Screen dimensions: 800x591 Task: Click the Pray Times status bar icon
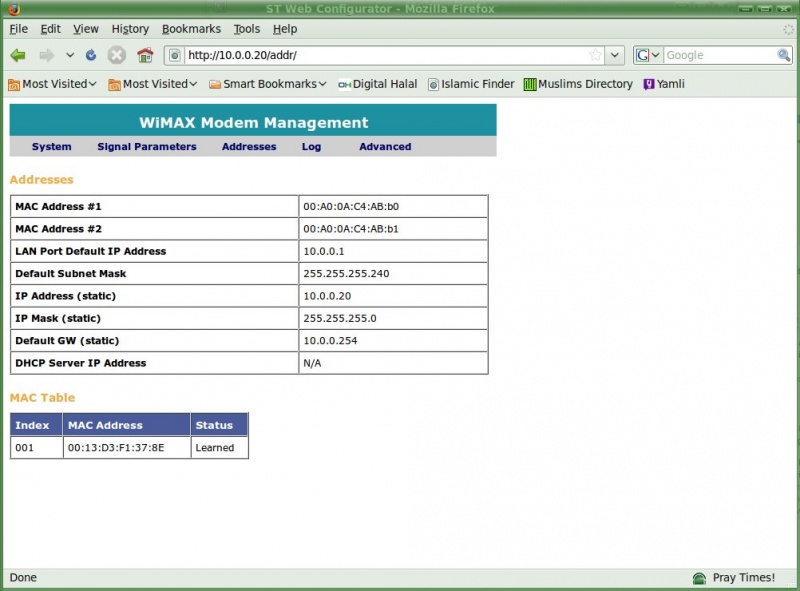[x=699, y=578]
